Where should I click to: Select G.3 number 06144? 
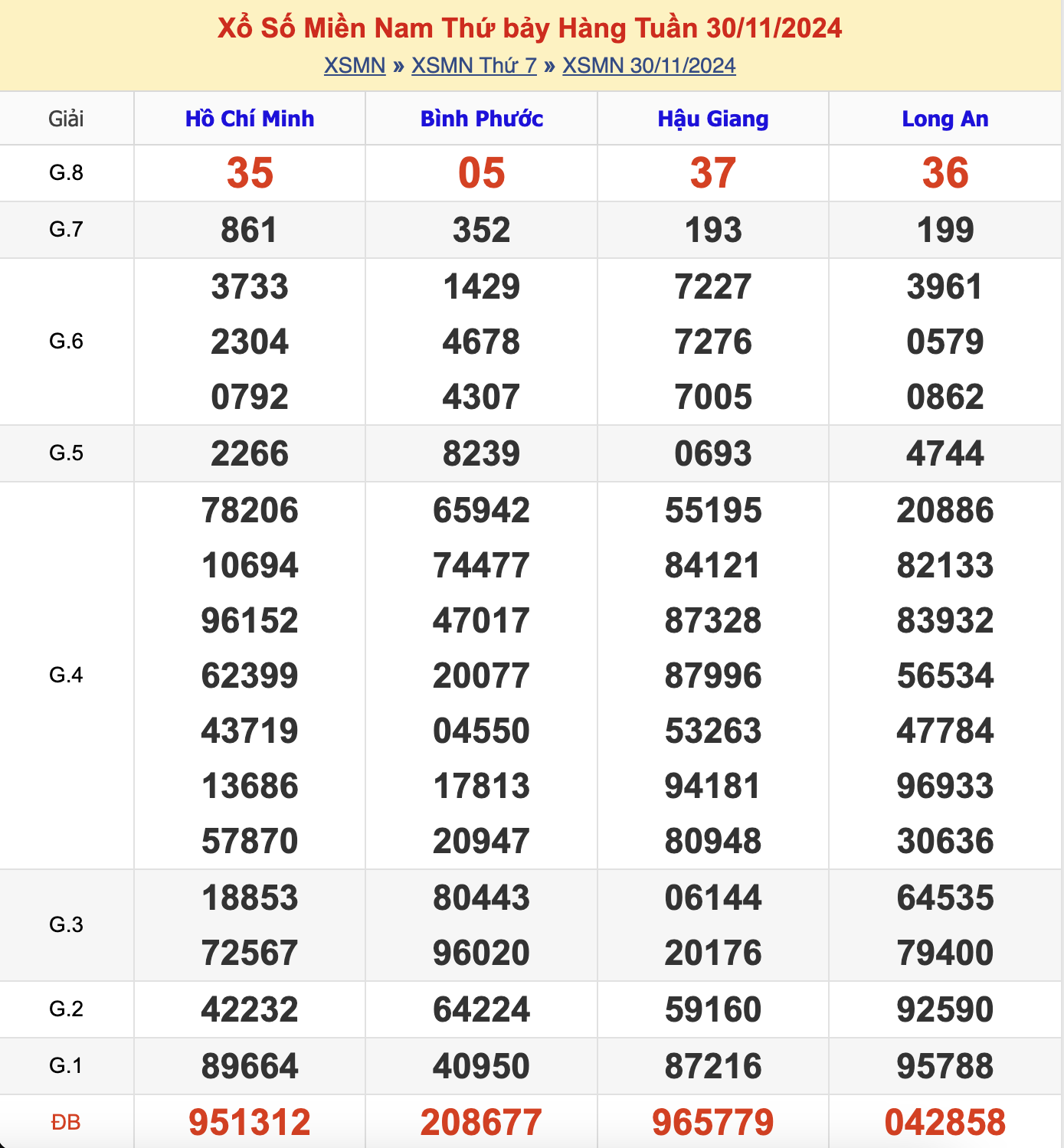713,898
